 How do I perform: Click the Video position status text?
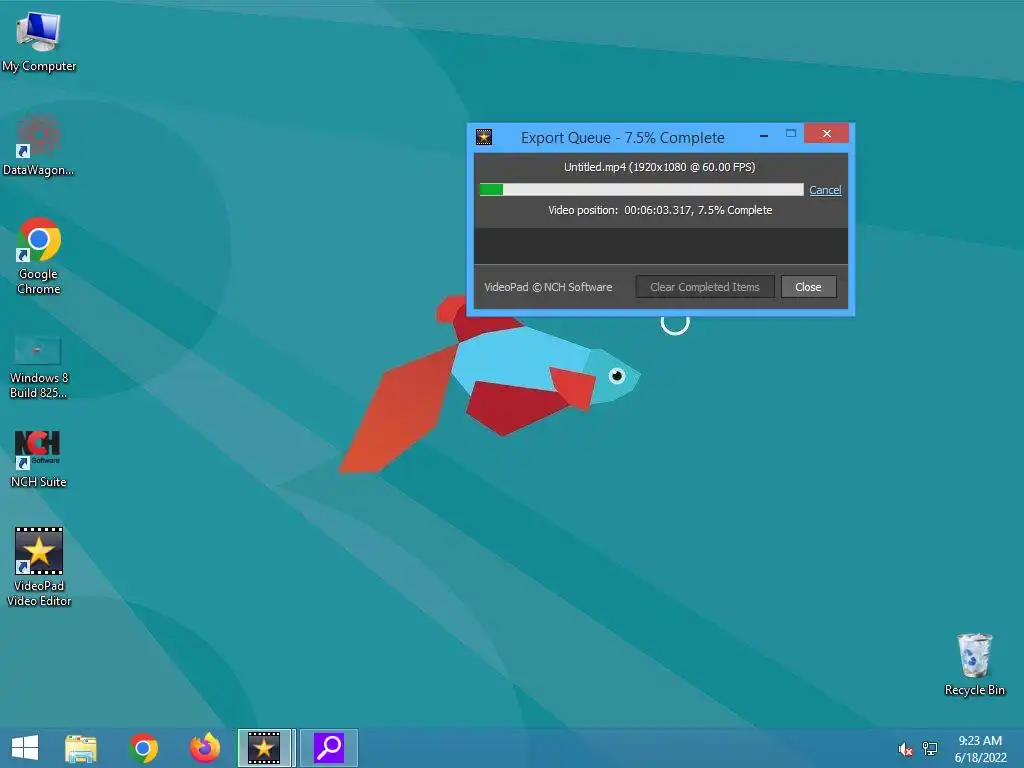pos(660,210)
